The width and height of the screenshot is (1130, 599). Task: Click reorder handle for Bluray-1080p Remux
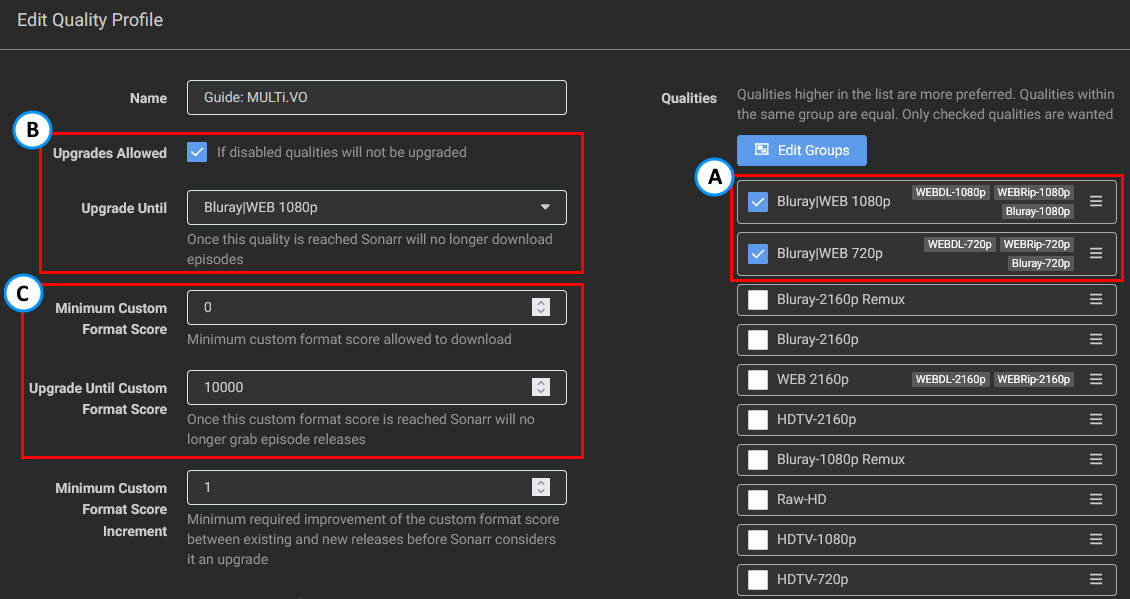tap(1096, 459)
